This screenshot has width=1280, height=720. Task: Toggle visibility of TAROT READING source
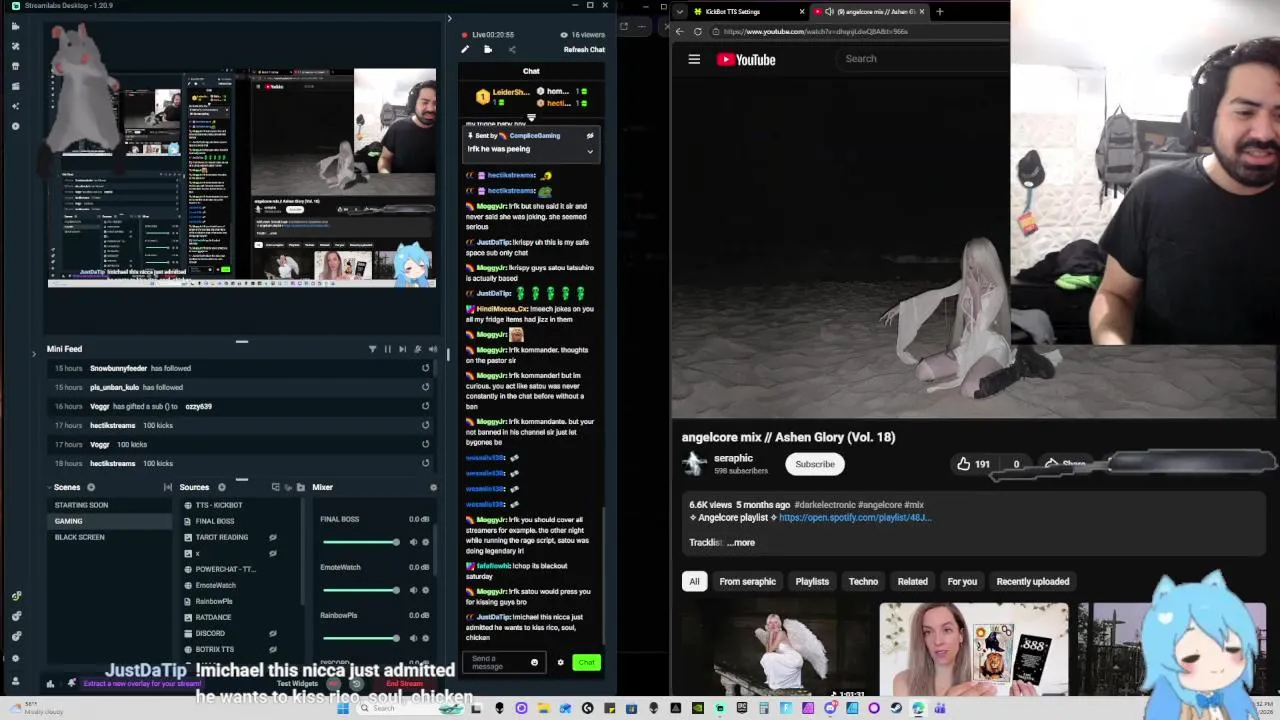pyautogui.click(x=273, y=537)
